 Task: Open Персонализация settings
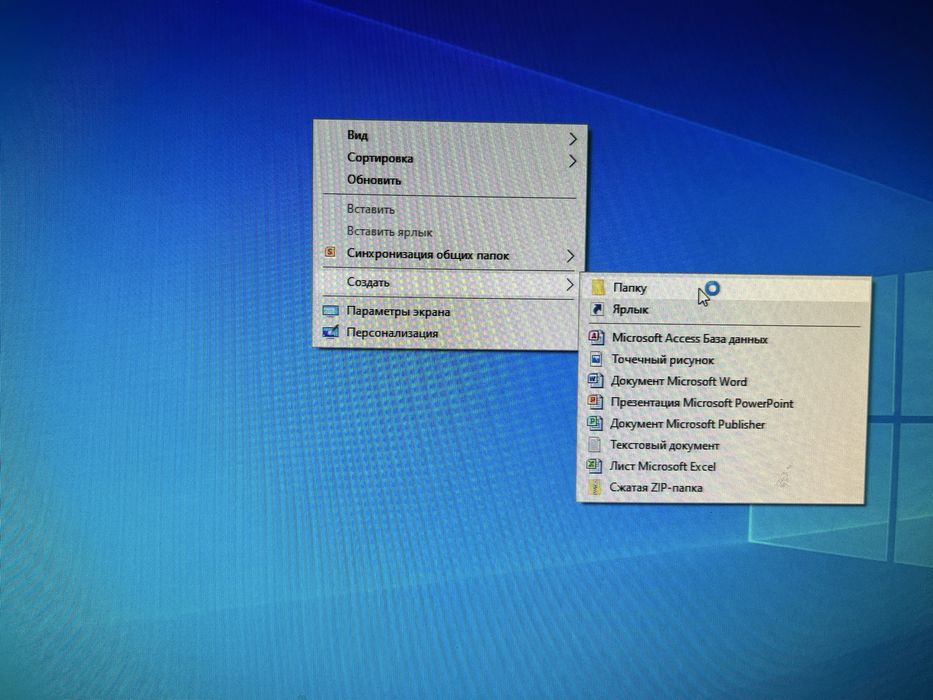tap(445, 333)
